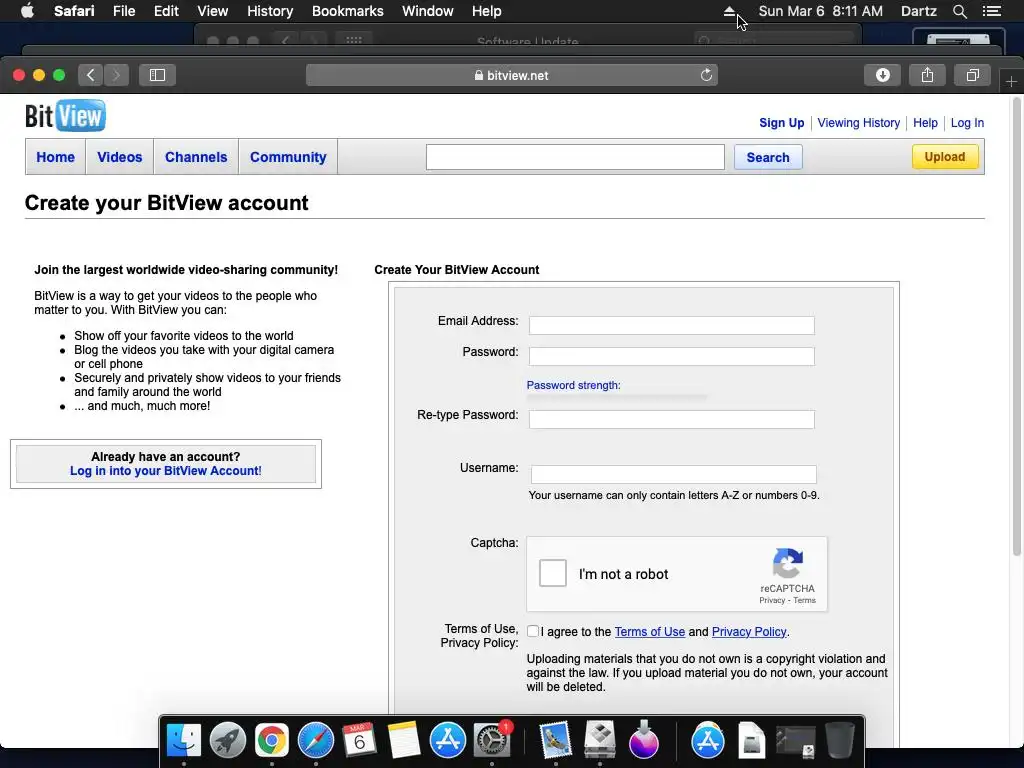Open the Safari share menu
The width and height of the screenshot is (1024, 768).
927,75
